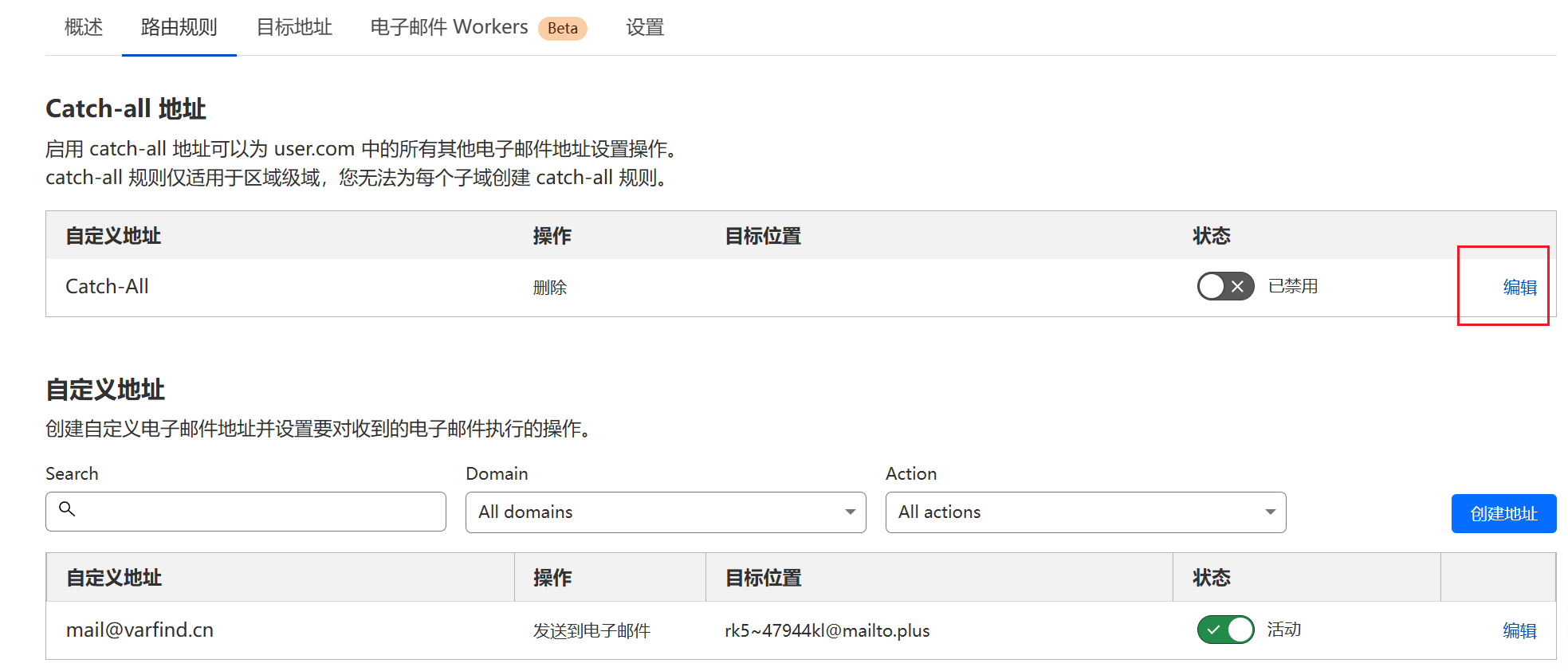Viewport: 1568px width, 671px height.
Task: Click the Catch-All row name
Action: (107, 287)
